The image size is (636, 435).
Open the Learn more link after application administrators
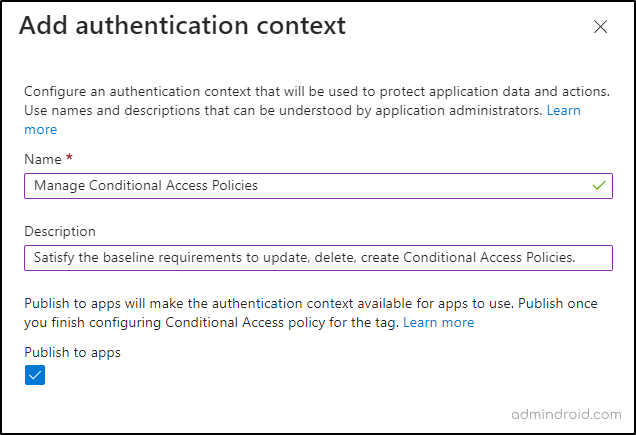563,110
